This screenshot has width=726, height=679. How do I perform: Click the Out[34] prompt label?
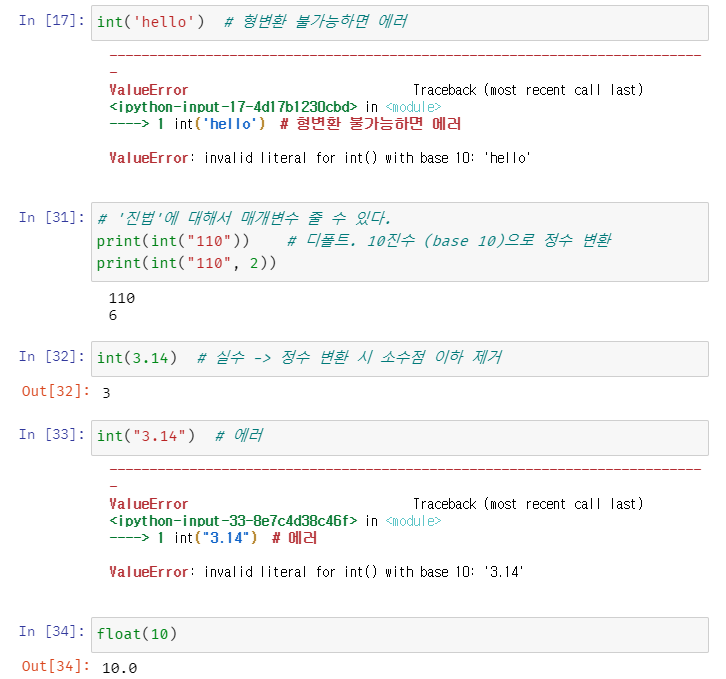[x=56, y=666]
